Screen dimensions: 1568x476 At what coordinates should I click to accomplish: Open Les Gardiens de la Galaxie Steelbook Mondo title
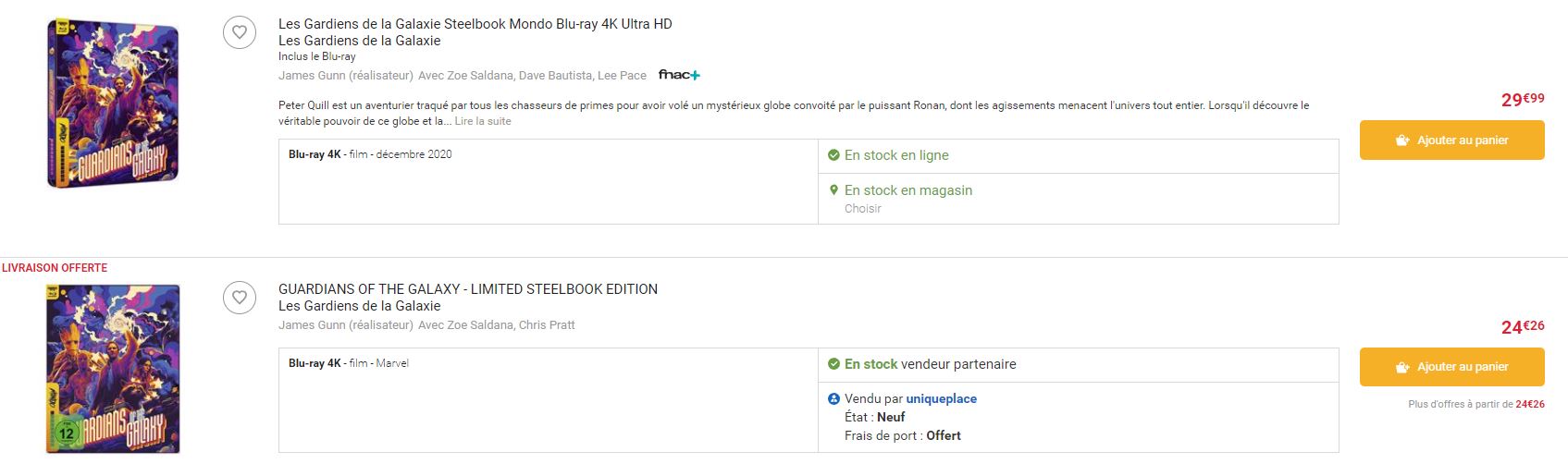coord(475,24)
